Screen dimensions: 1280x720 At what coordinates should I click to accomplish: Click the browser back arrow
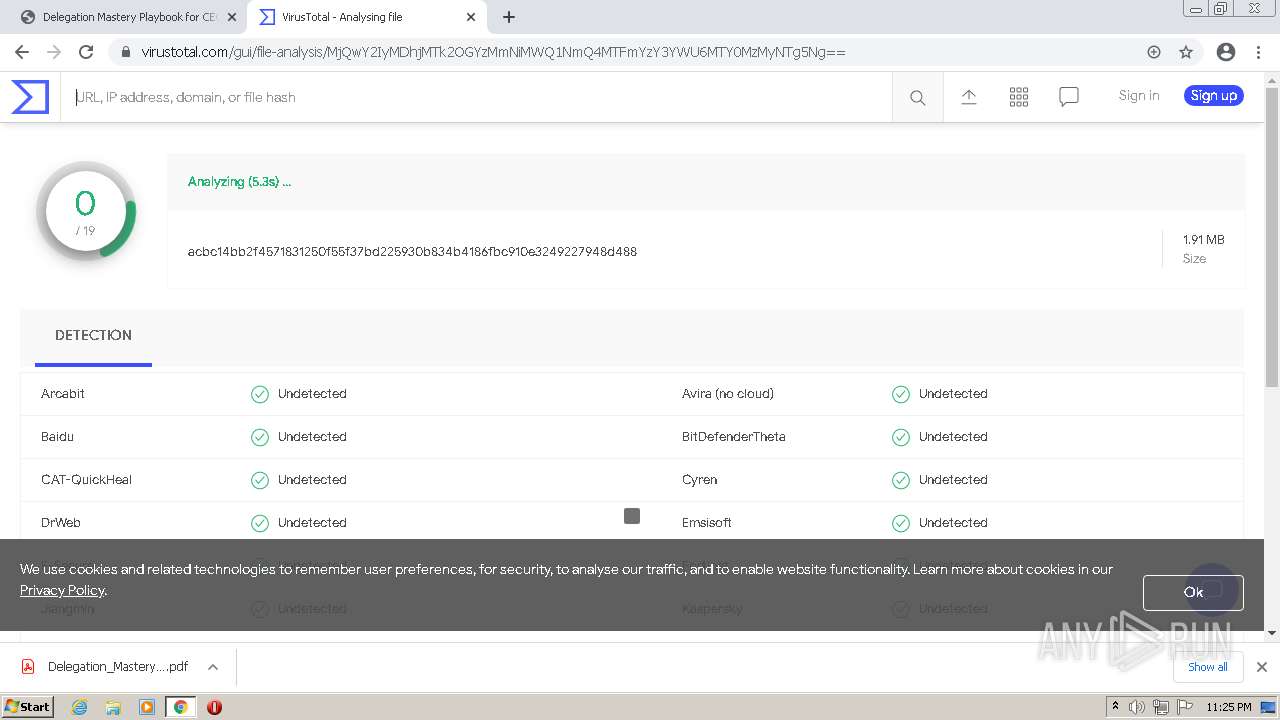tap(22, 52)
